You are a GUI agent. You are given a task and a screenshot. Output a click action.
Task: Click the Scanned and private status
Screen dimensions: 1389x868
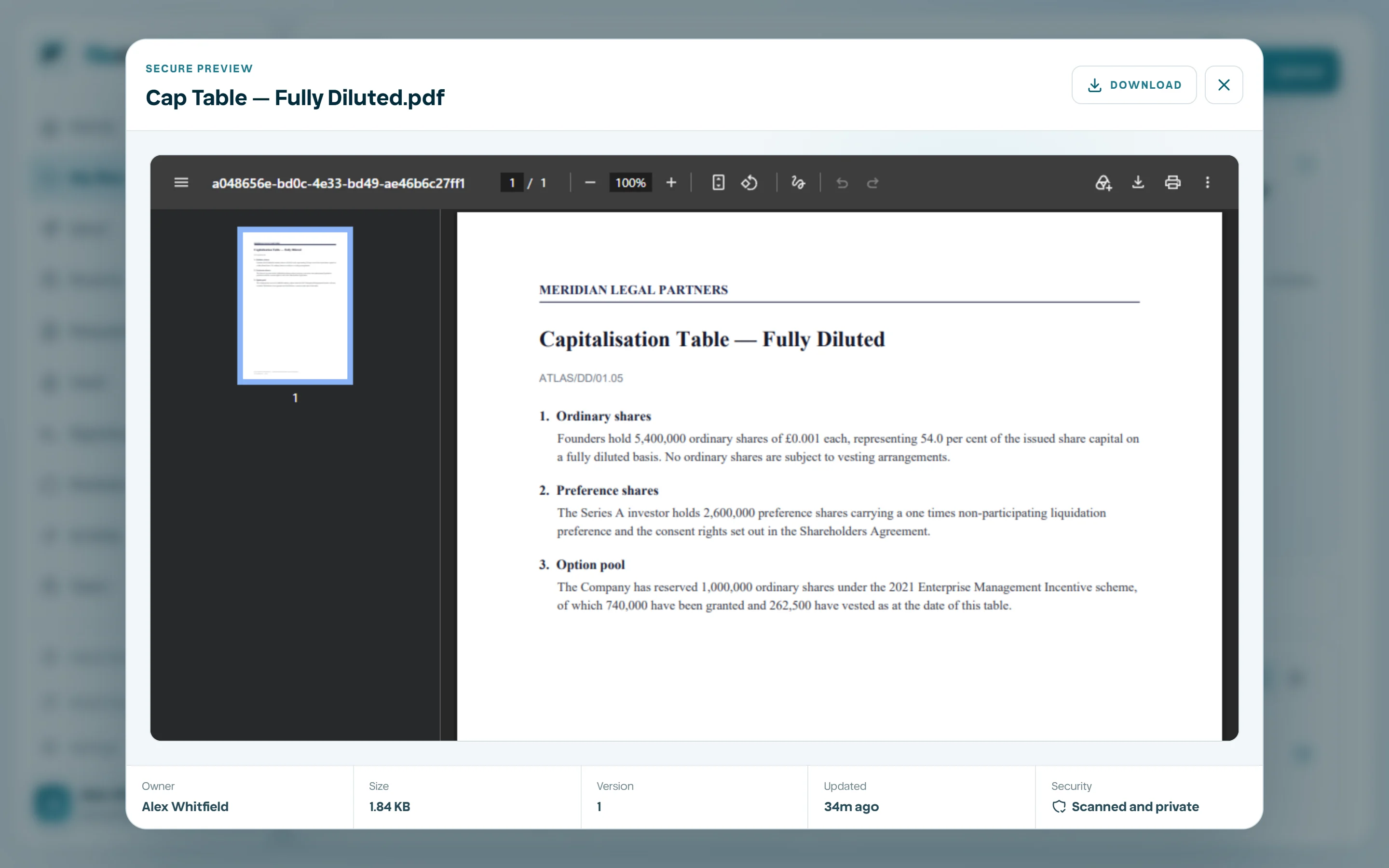(1135, 807)
